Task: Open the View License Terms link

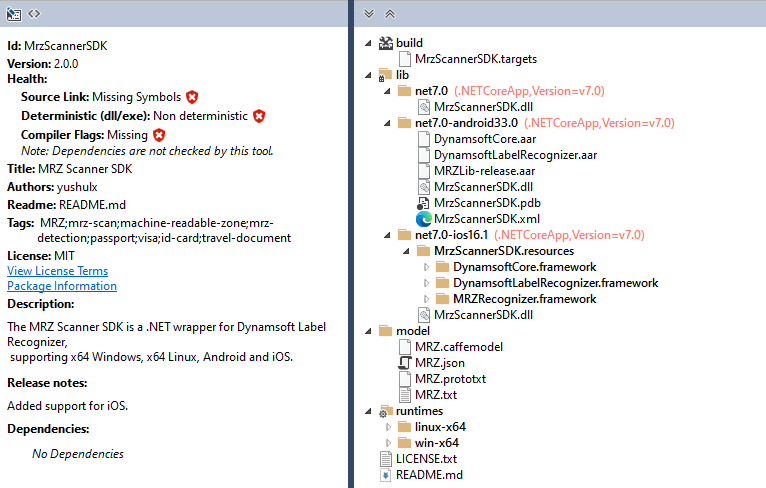Action: coord(57,271)
